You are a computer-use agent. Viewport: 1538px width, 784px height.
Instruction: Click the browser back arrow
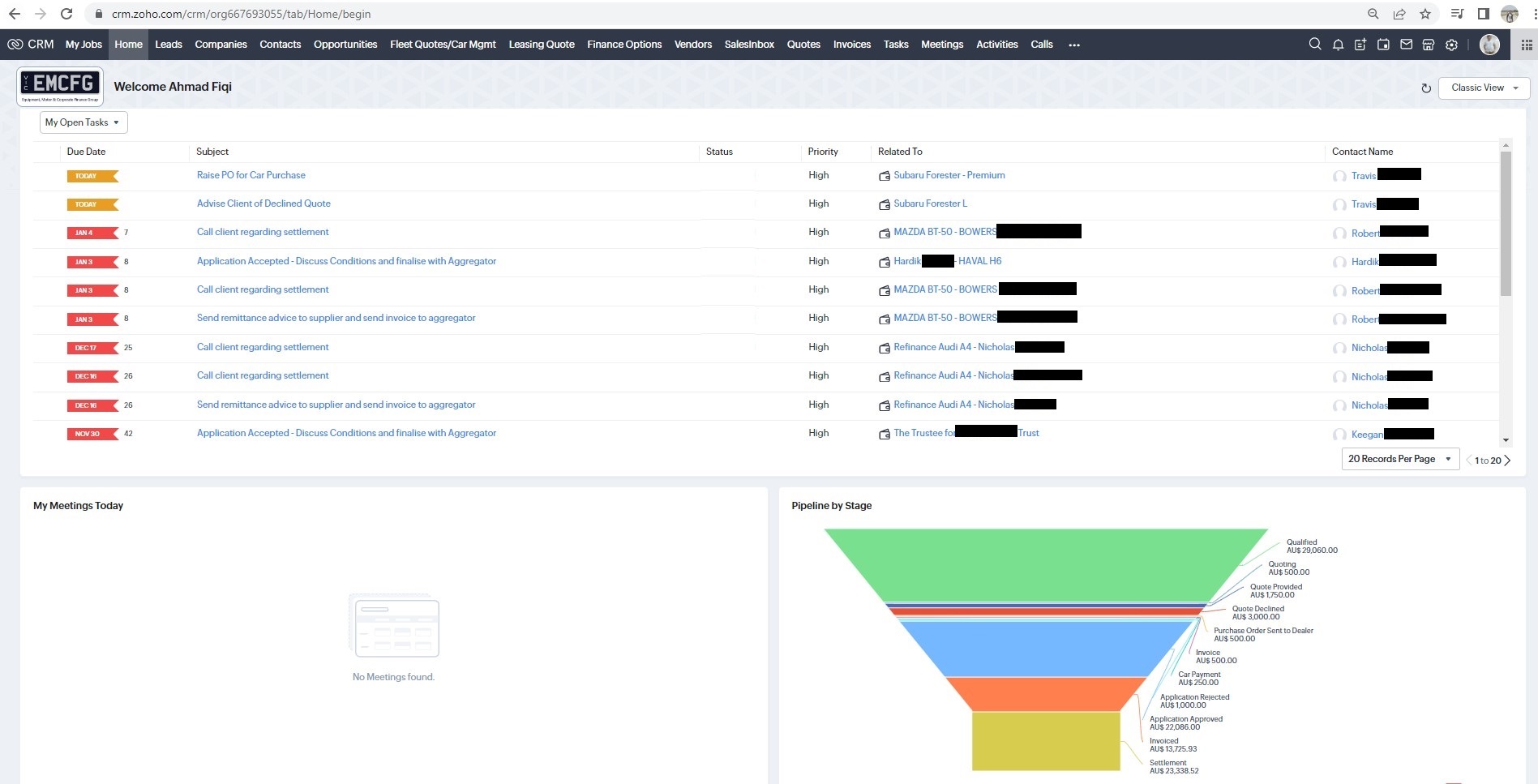(x=15, y=14)
